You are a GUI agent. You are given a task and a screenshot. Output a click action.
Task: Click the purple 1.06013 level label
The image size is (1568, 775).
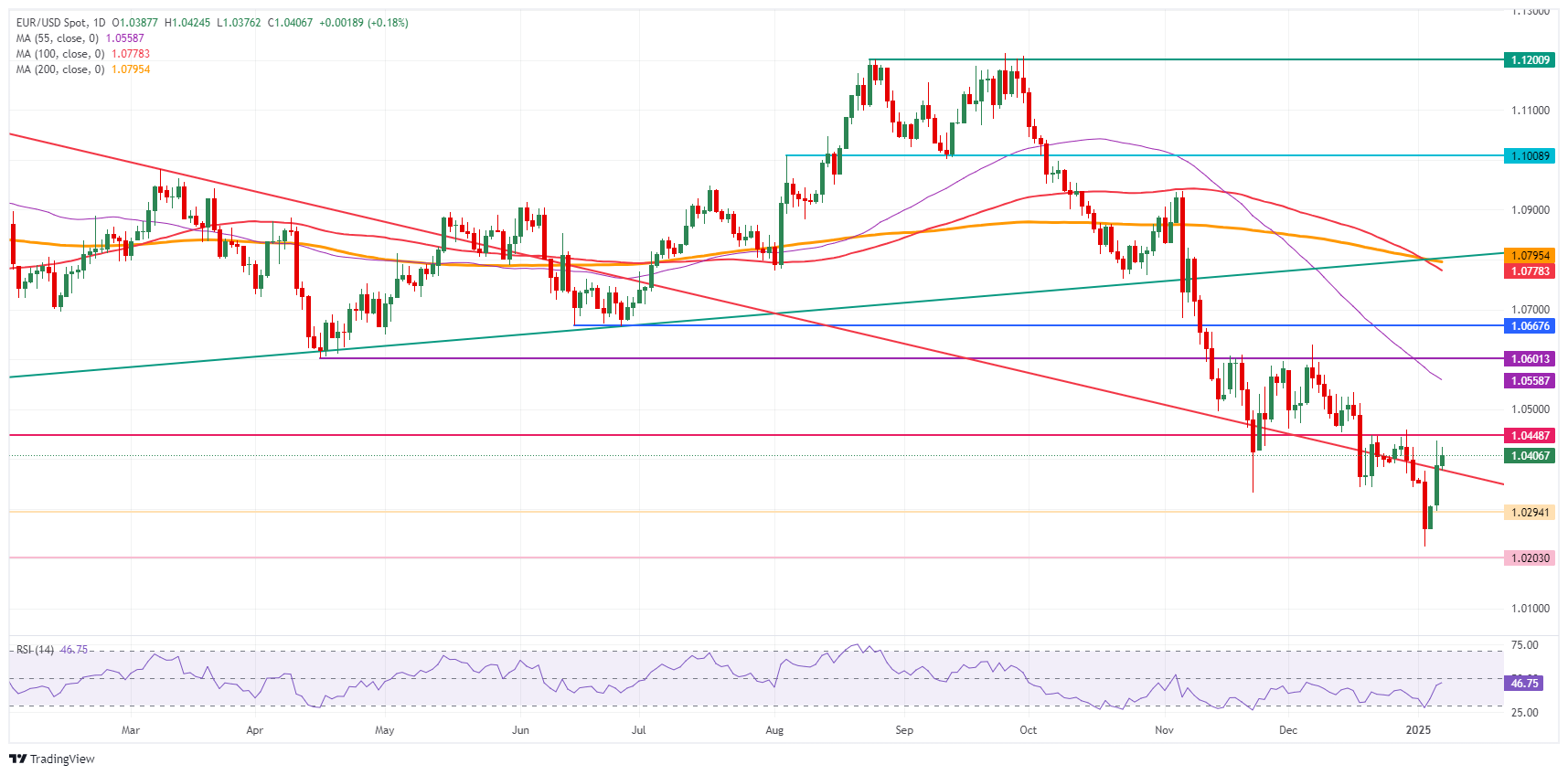[1529, 359]
